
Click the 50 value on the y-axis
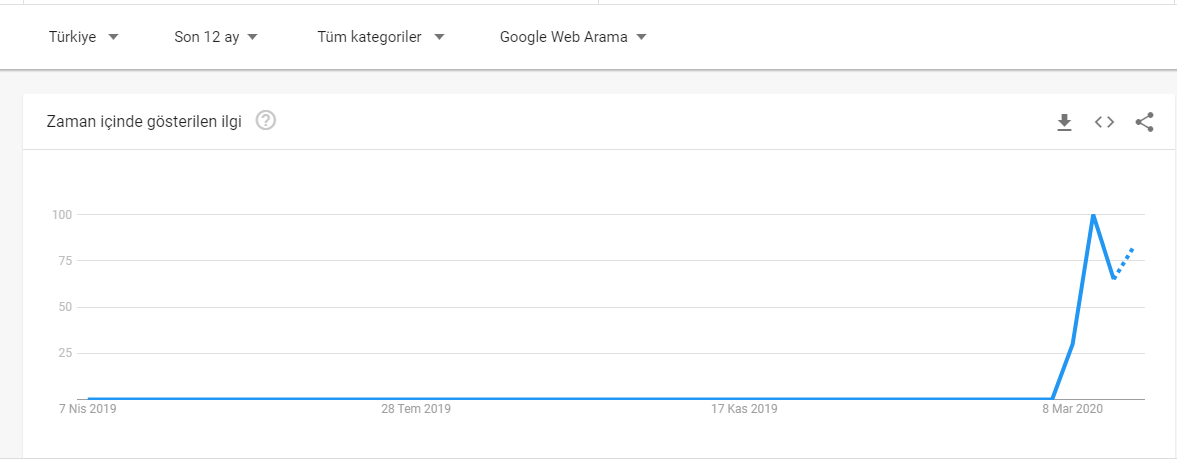click(x=65, y=307)
